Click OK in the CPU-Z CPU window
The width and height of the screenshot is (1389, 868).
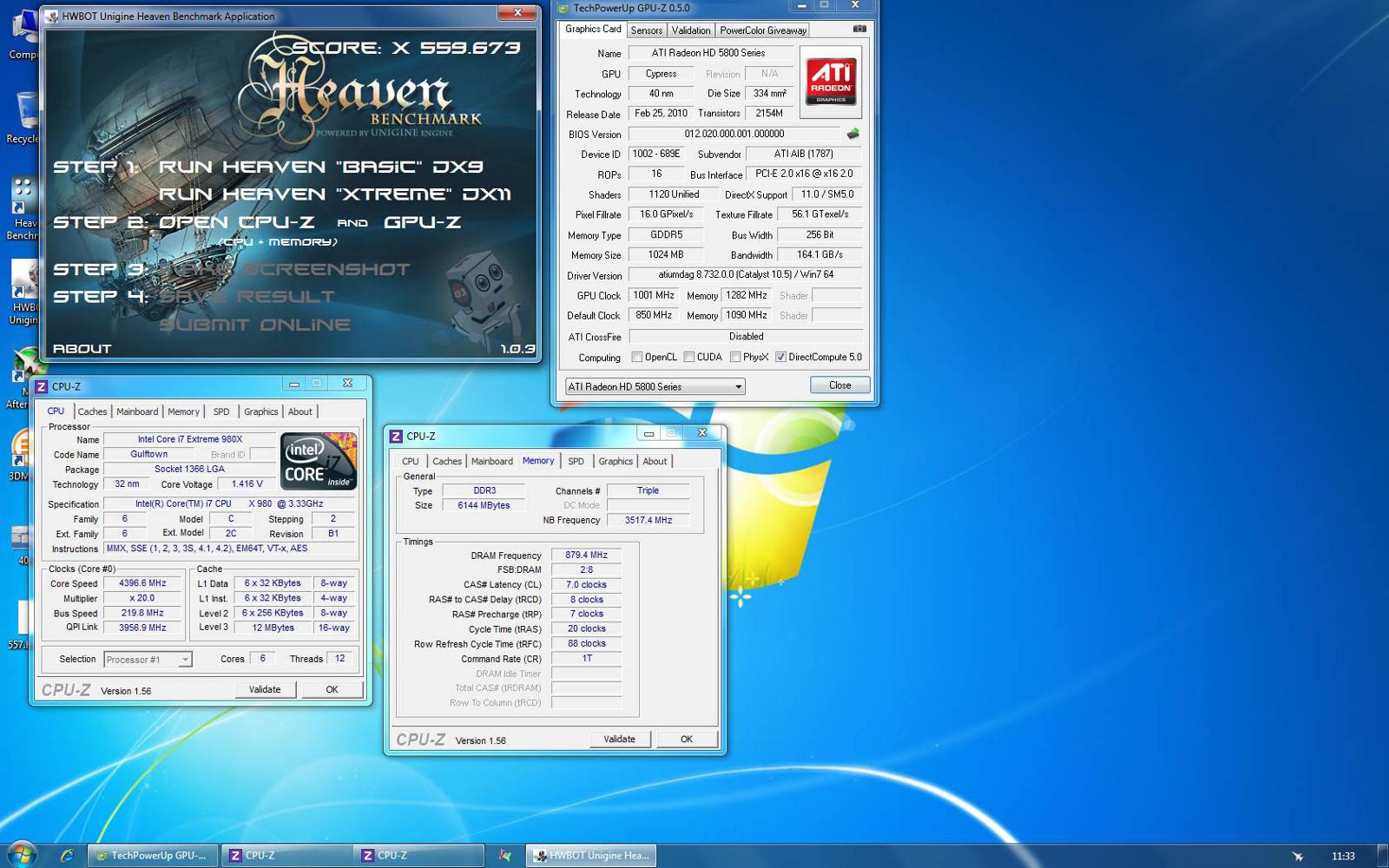(x=332, y=689)
